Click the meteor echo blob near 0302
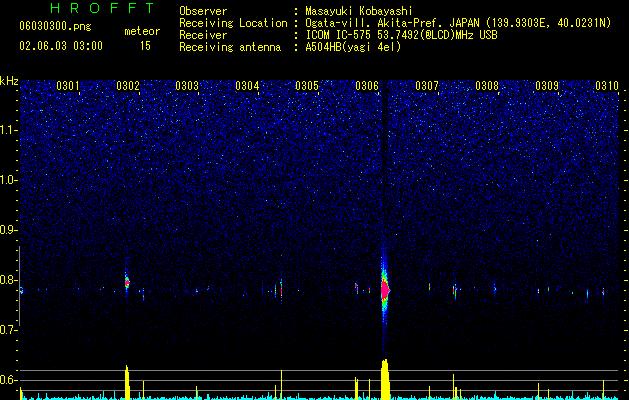Viewport: 629px width, 400px height. point(127,282)
